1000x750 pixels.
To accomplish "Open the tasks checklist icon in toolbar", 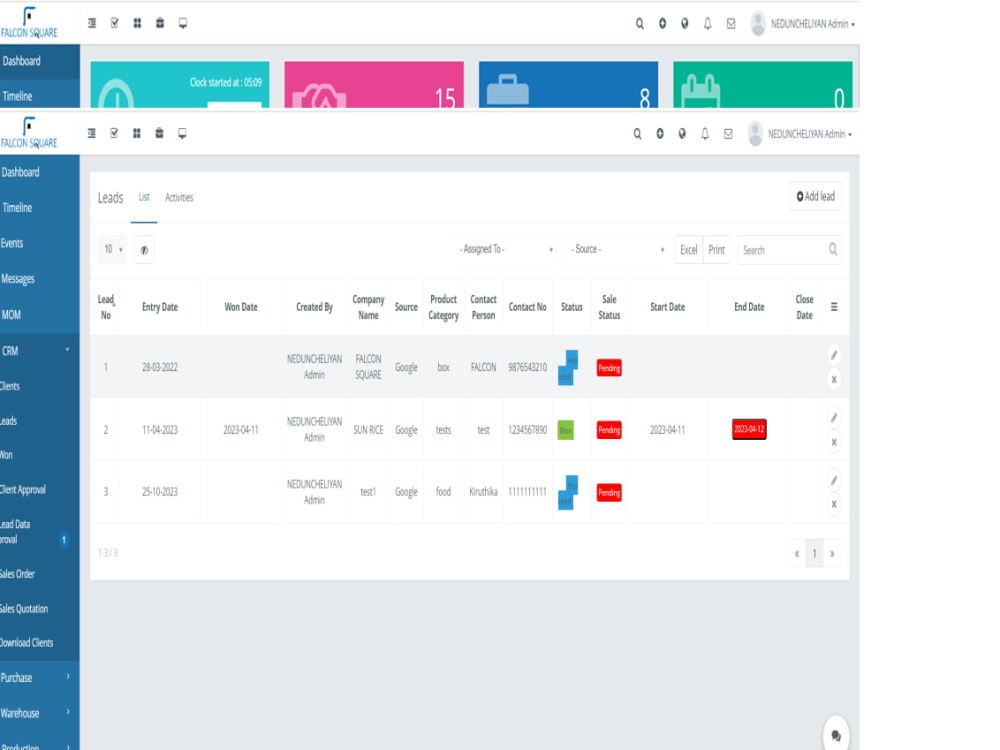I will (113, 133).
